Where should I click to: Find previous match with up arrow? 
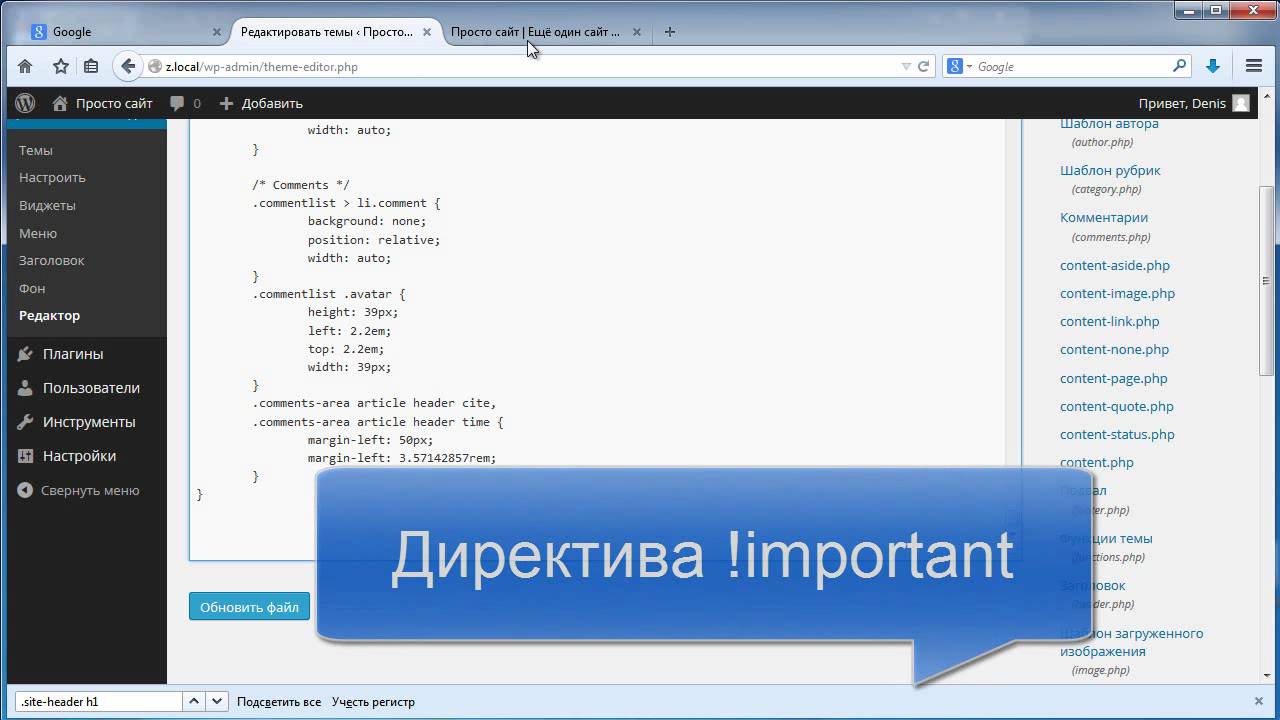(x=195, y=702)
